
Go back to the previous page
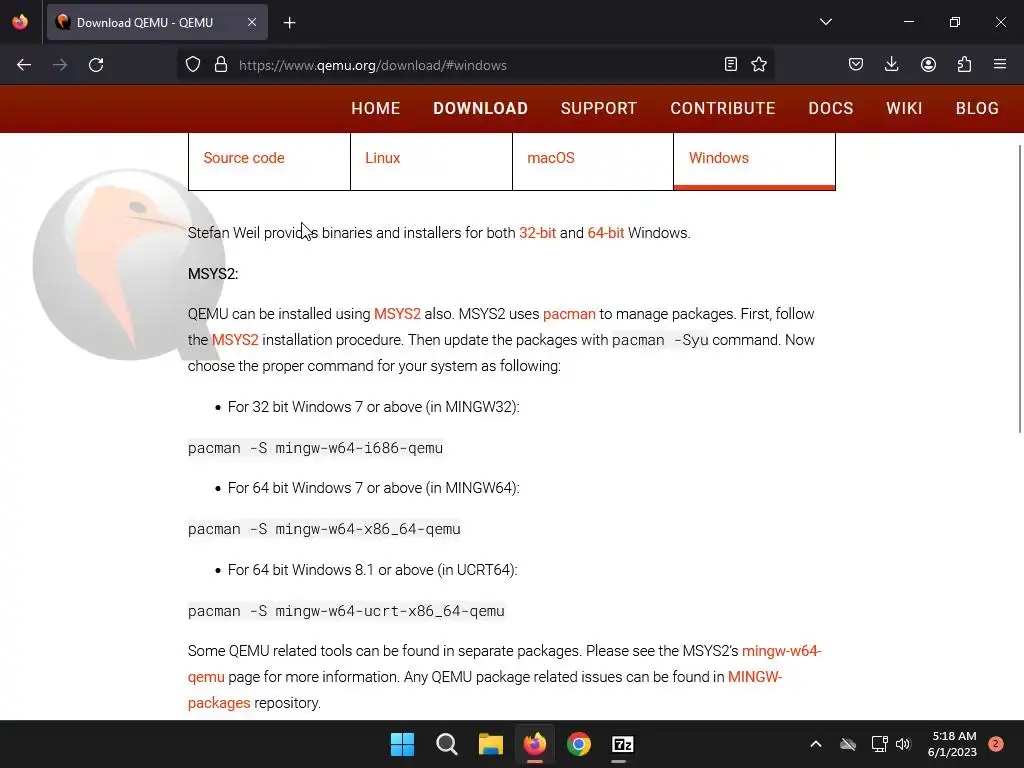click(x=24, y=65)
